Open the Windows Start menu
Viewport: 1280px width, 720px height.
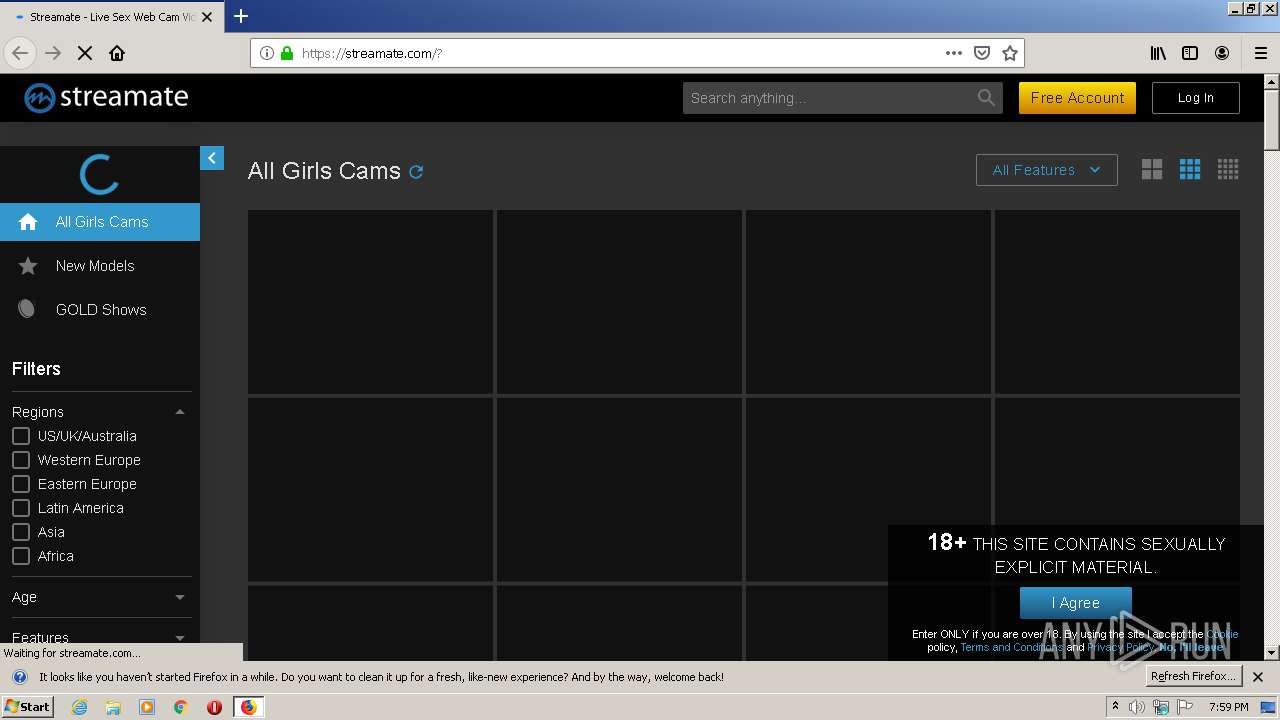point(27,707)
